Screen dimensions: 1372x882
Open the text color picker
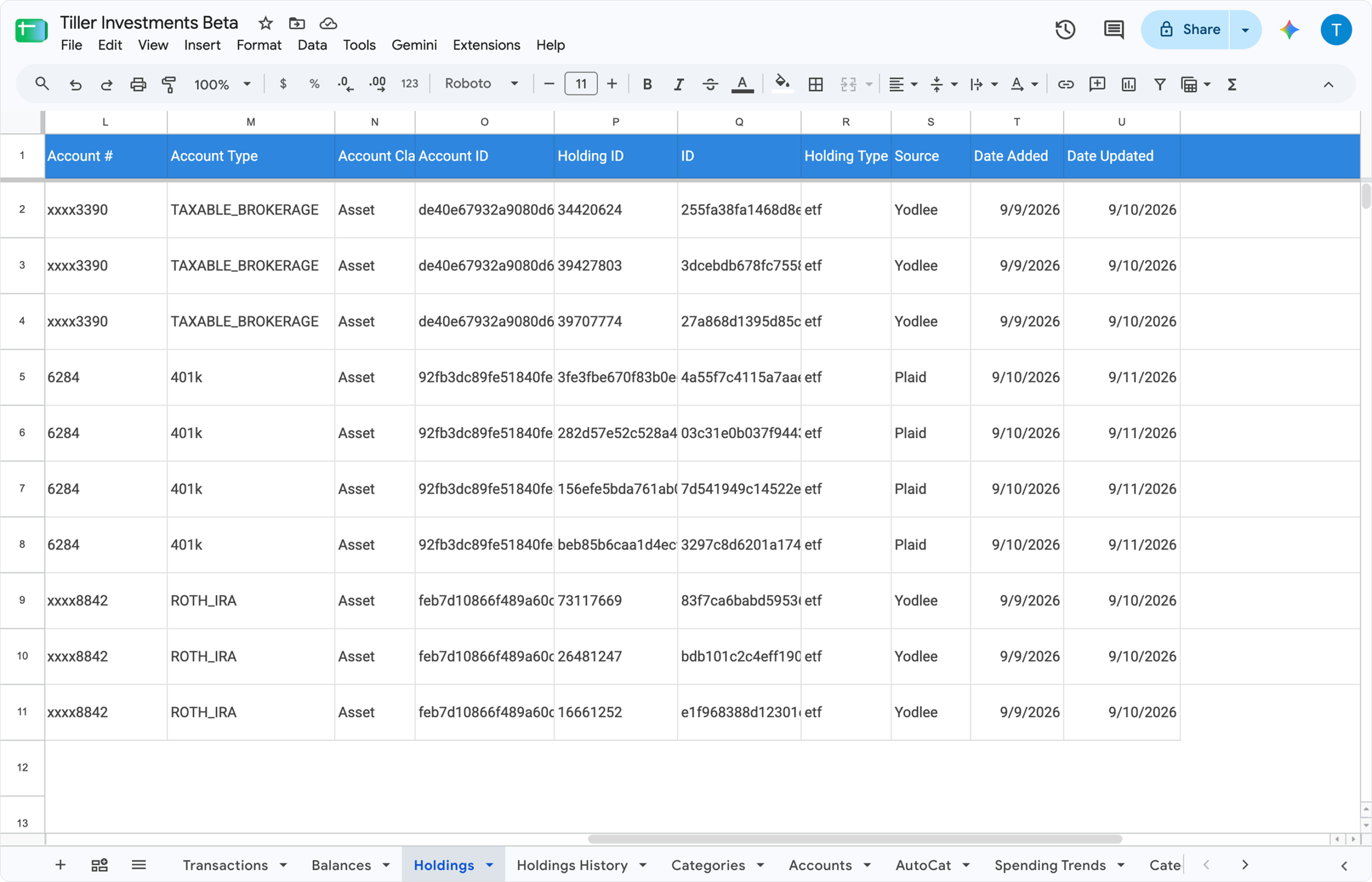point(742,85)
